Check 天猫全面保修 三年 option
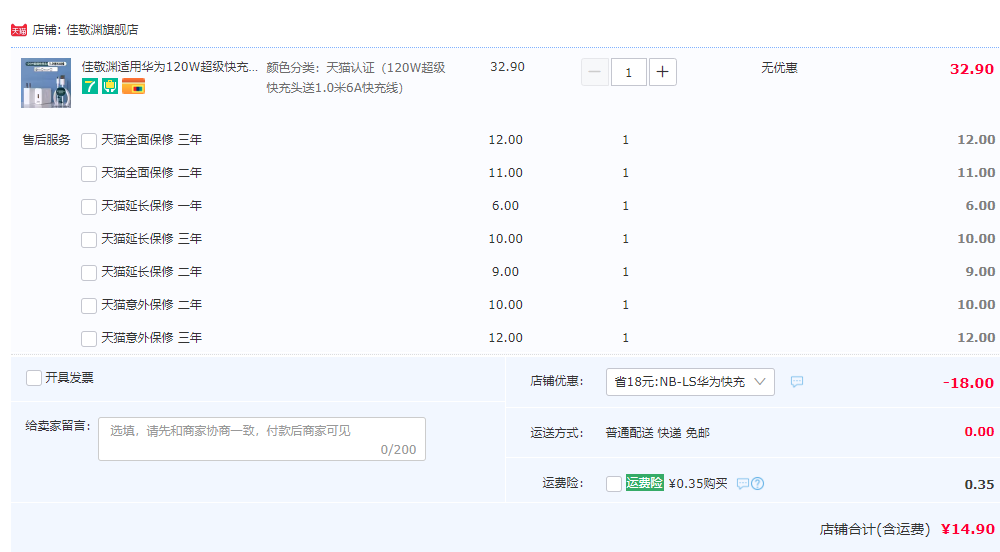The image size is (1000, 552). 89,141
